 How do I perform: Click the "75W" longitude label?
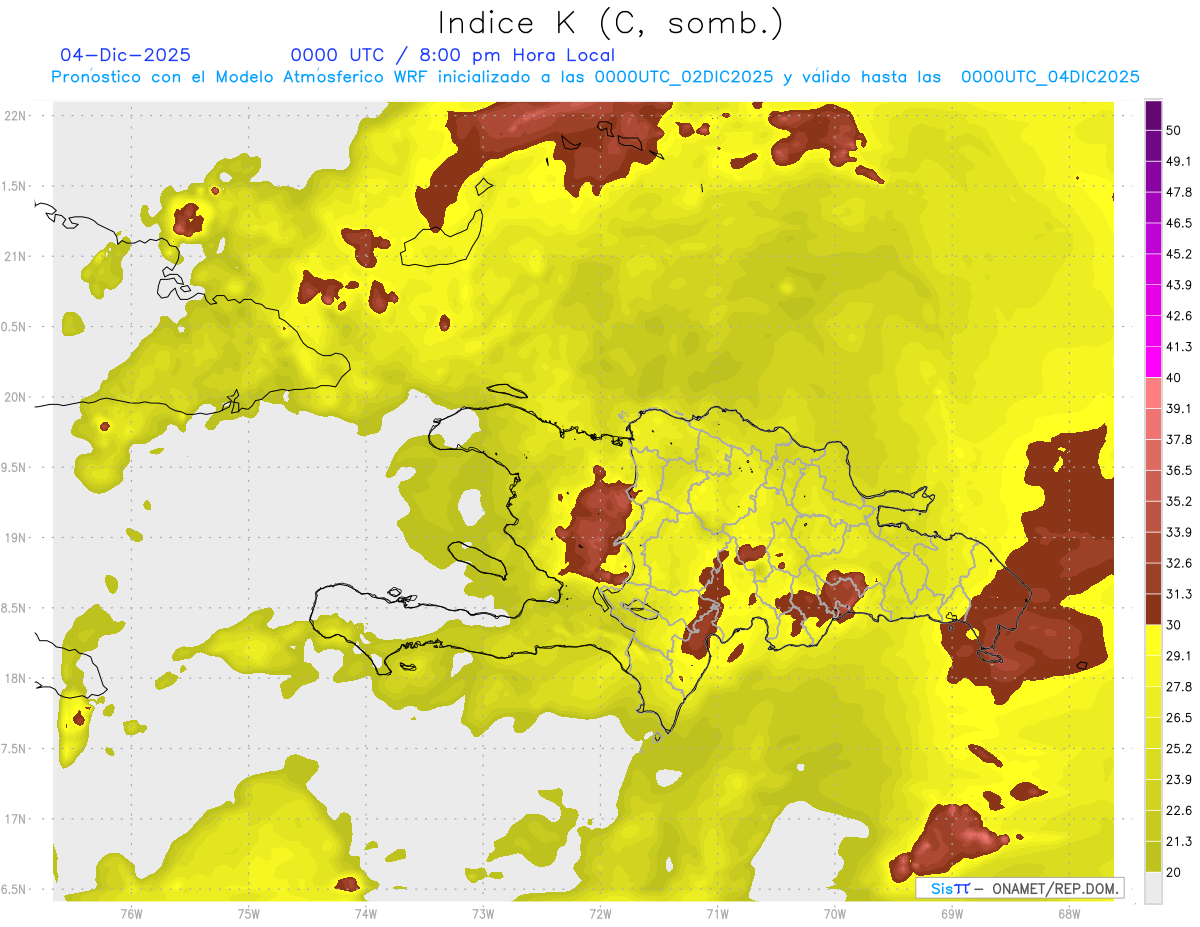pyautogui.click(x=249, y=914)
